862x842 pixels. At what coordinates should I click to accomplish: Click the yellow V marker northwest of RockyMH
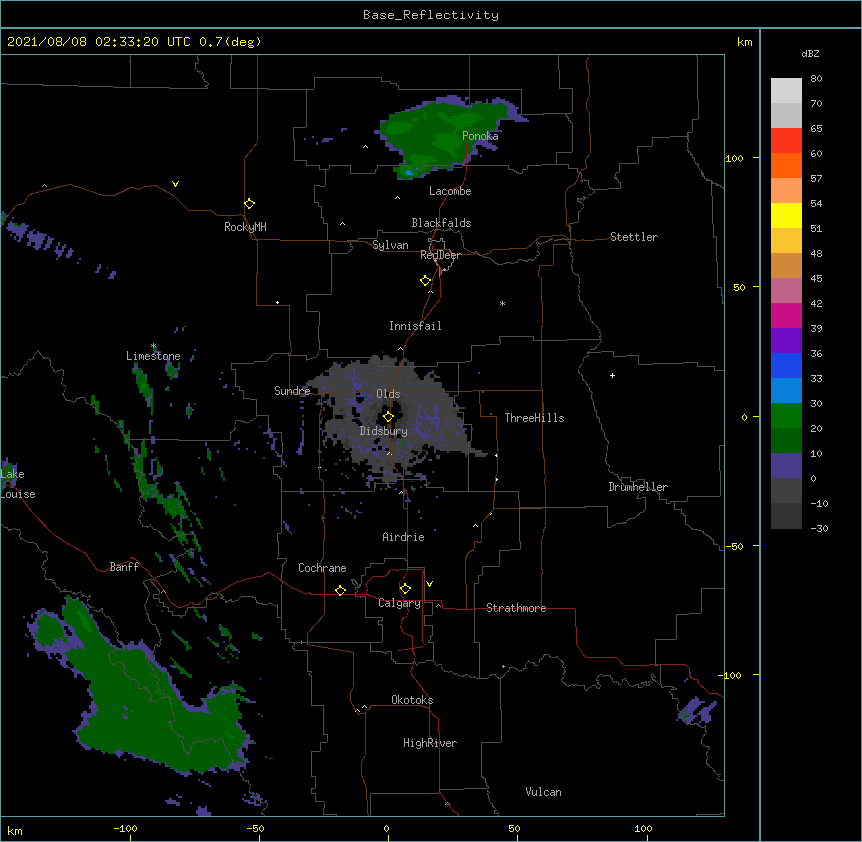pos(175,184)
